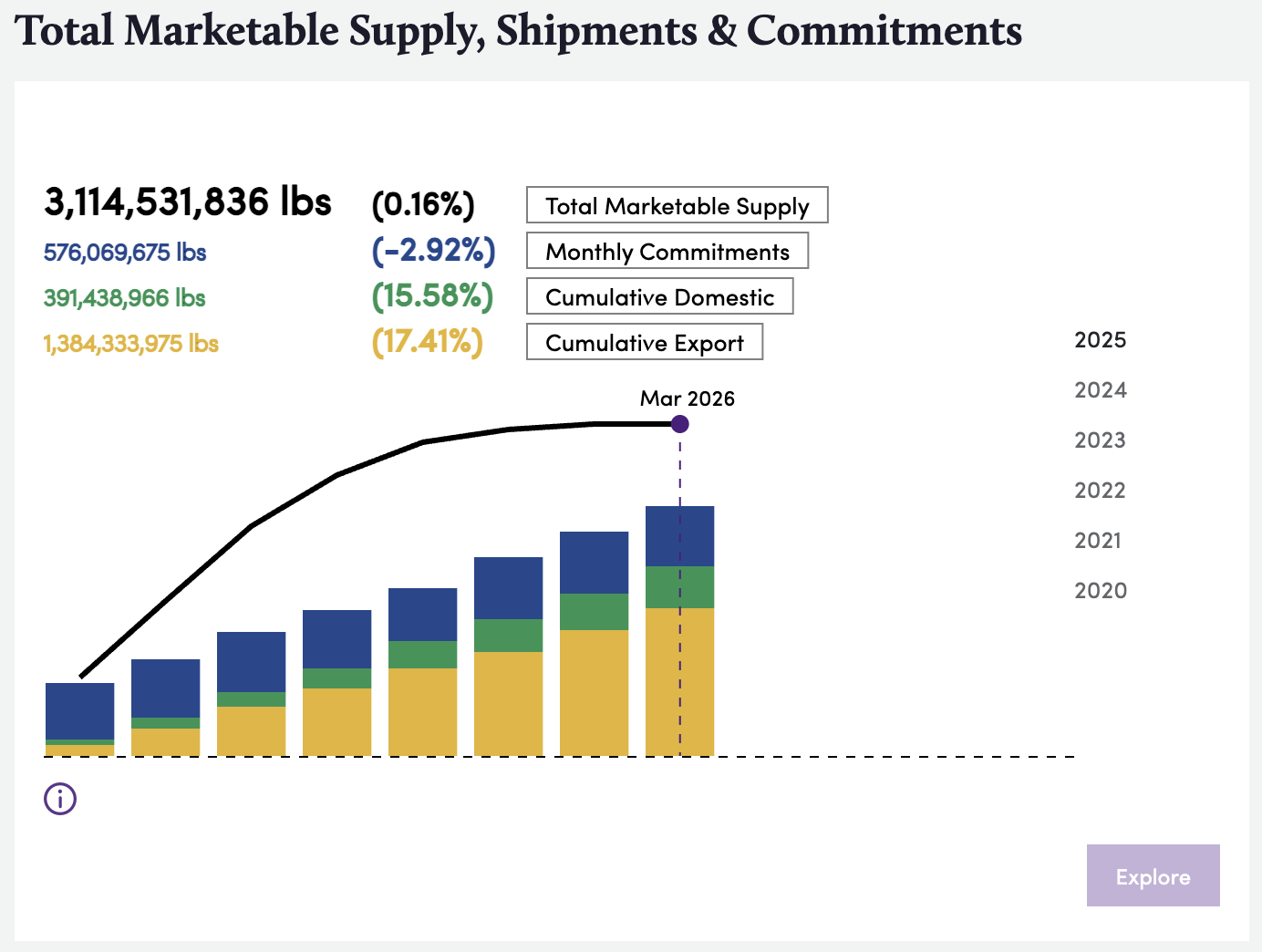Image resolution: width=1262 pixels, height=952 pixels.
Task: Click the tallest stacked bar on the right
Action: click(x=679, y=629)
